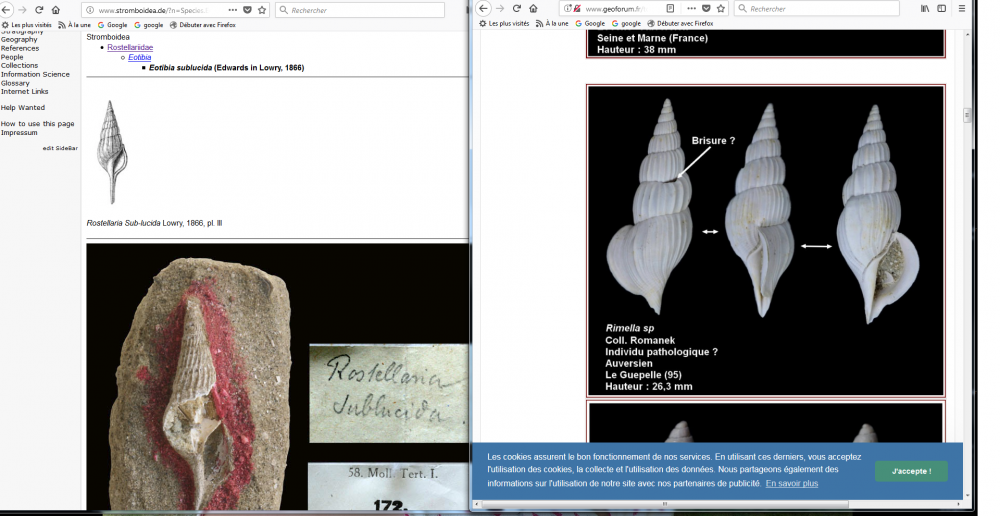Go back in the geoforum window

pyautogui.click(x=484, y=9)
